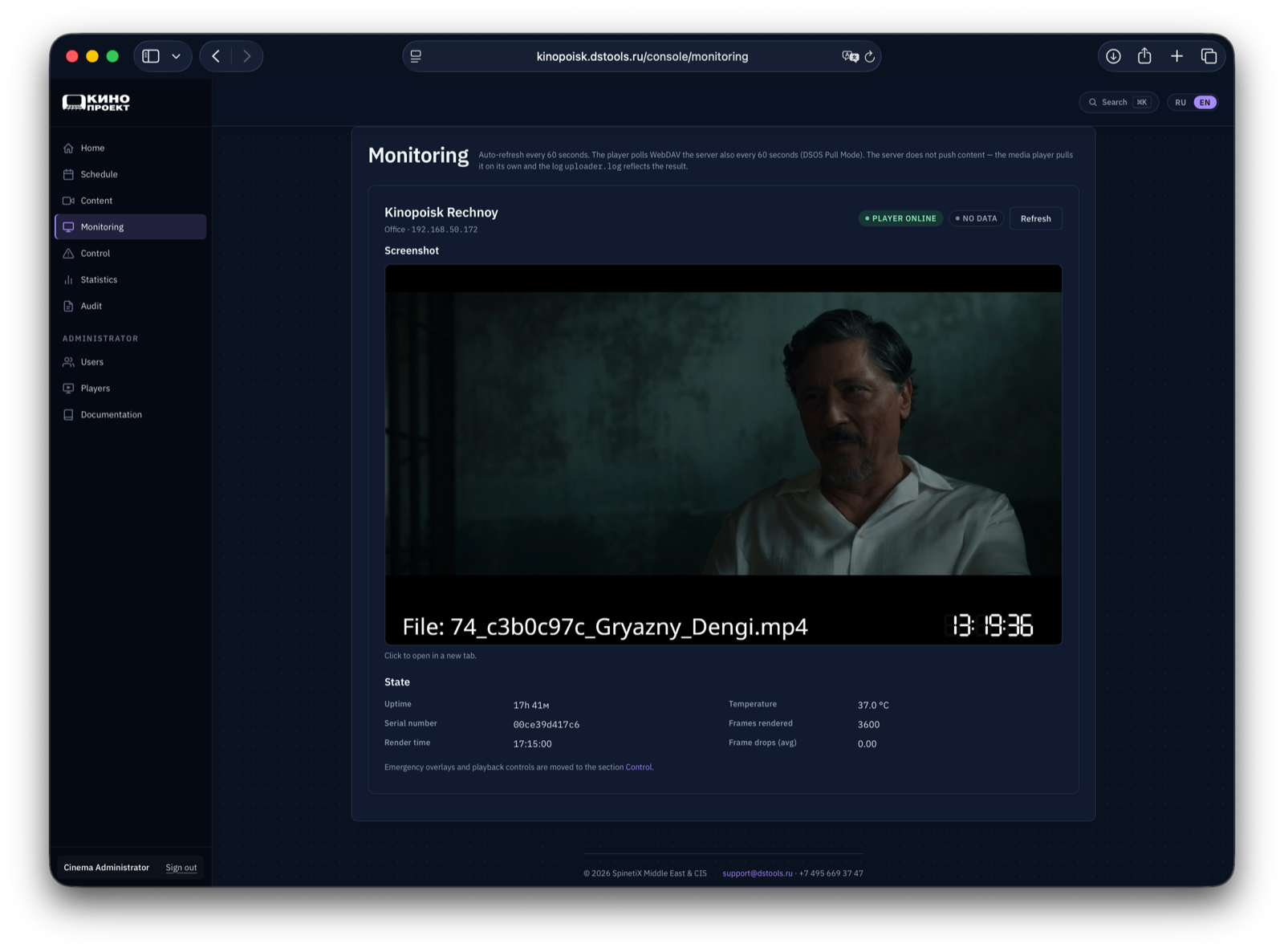Click the Safari sidebar toggle icon
This screenshot has height=952, width=1284.
pos(151,56)
